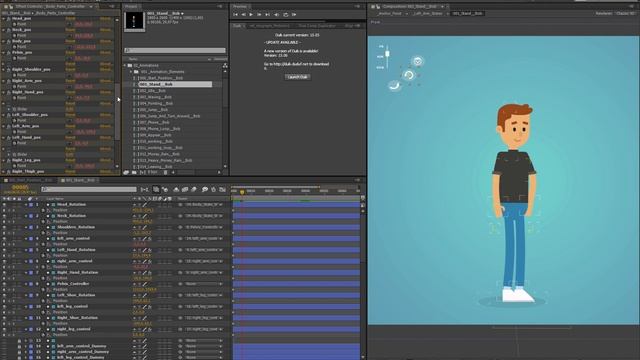Play the composition in Preview panel
The height and width of the screenshot is (360, 640).
[x=251, y=14]
